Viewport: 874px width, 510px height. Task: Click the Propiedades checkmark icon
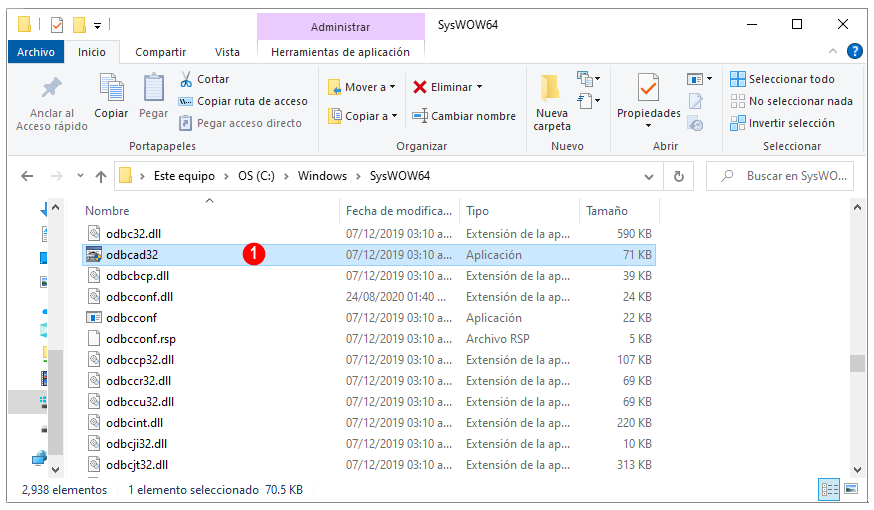648,88
